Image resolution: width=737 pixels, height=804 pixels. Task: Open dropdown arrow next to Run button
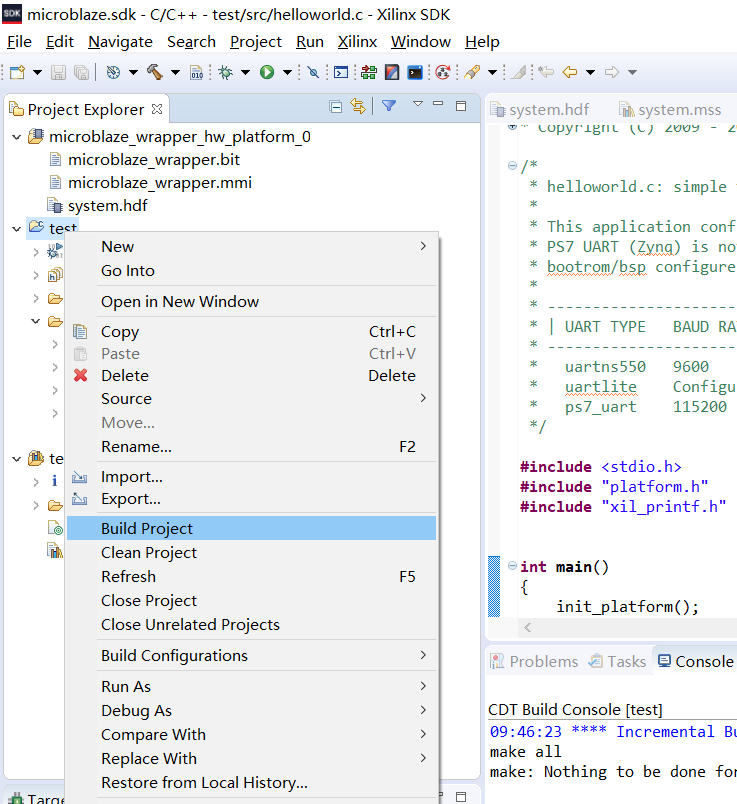point(287,72)
